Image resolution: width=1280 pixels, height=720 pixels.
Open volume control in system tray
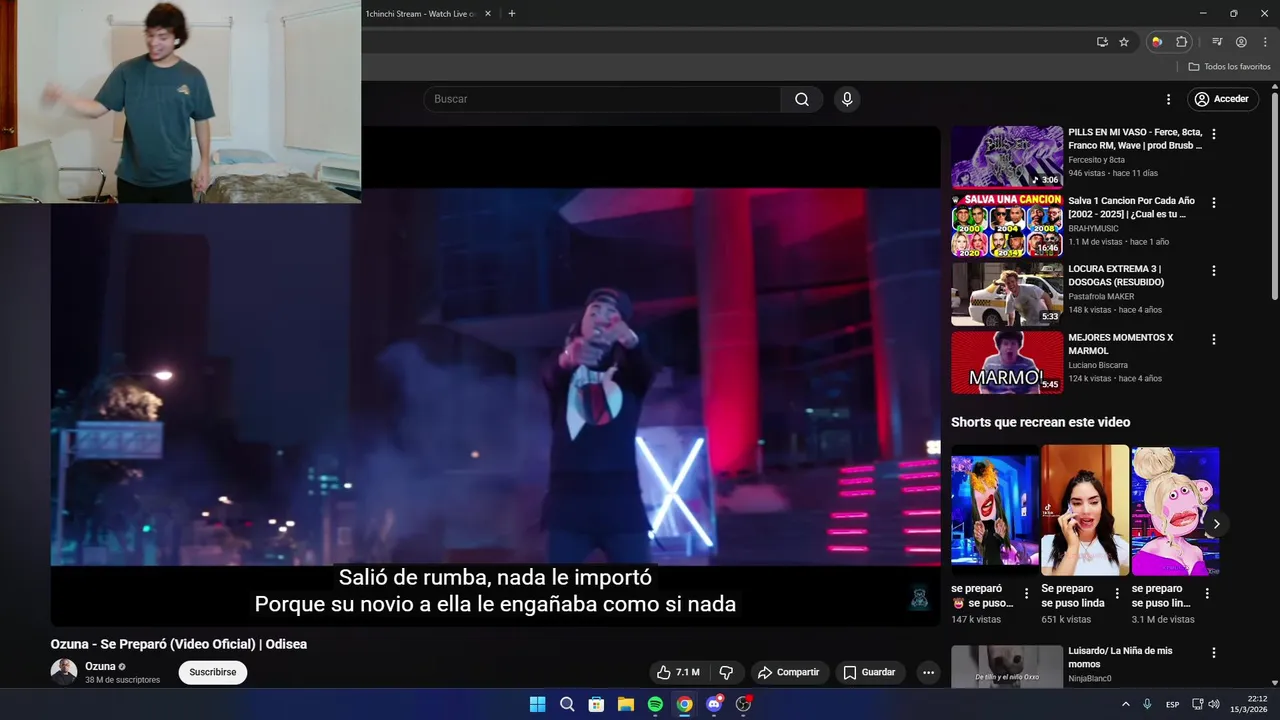(1214, 704)
